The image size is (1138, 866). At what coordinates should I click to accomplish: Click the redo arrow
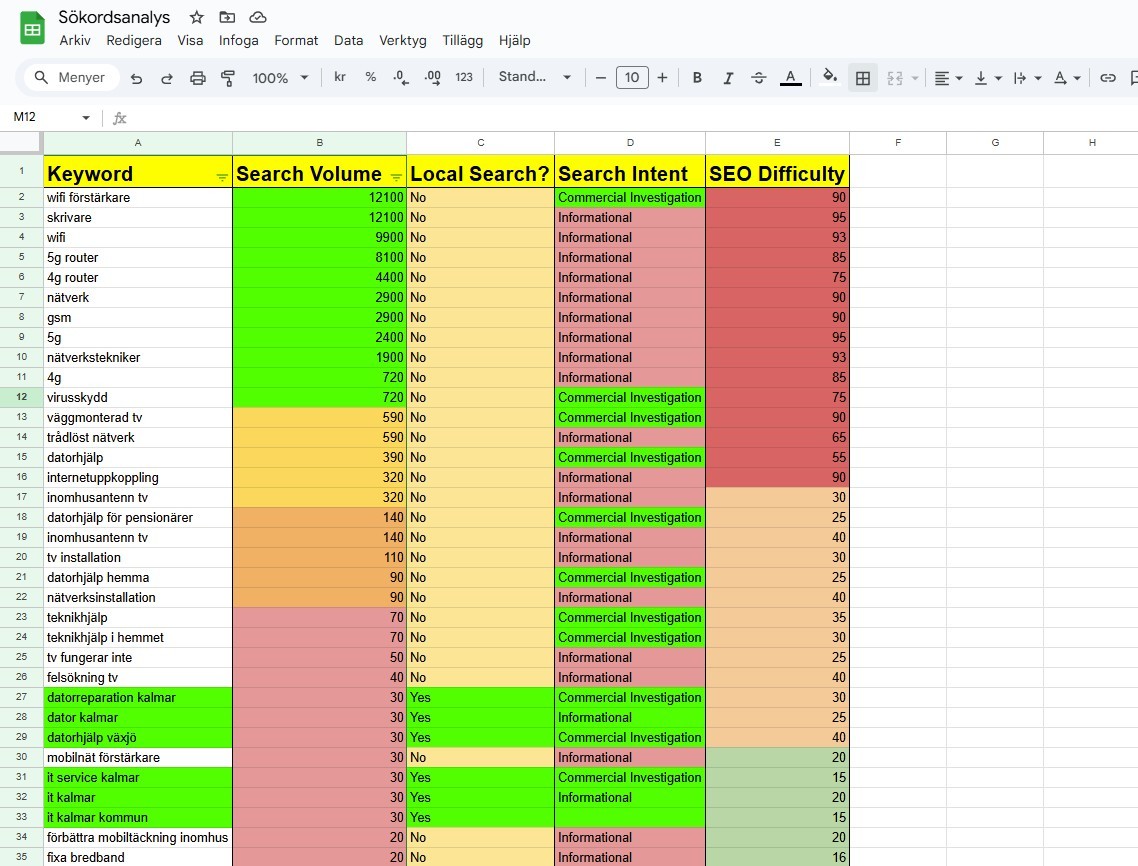pos(167,78)
